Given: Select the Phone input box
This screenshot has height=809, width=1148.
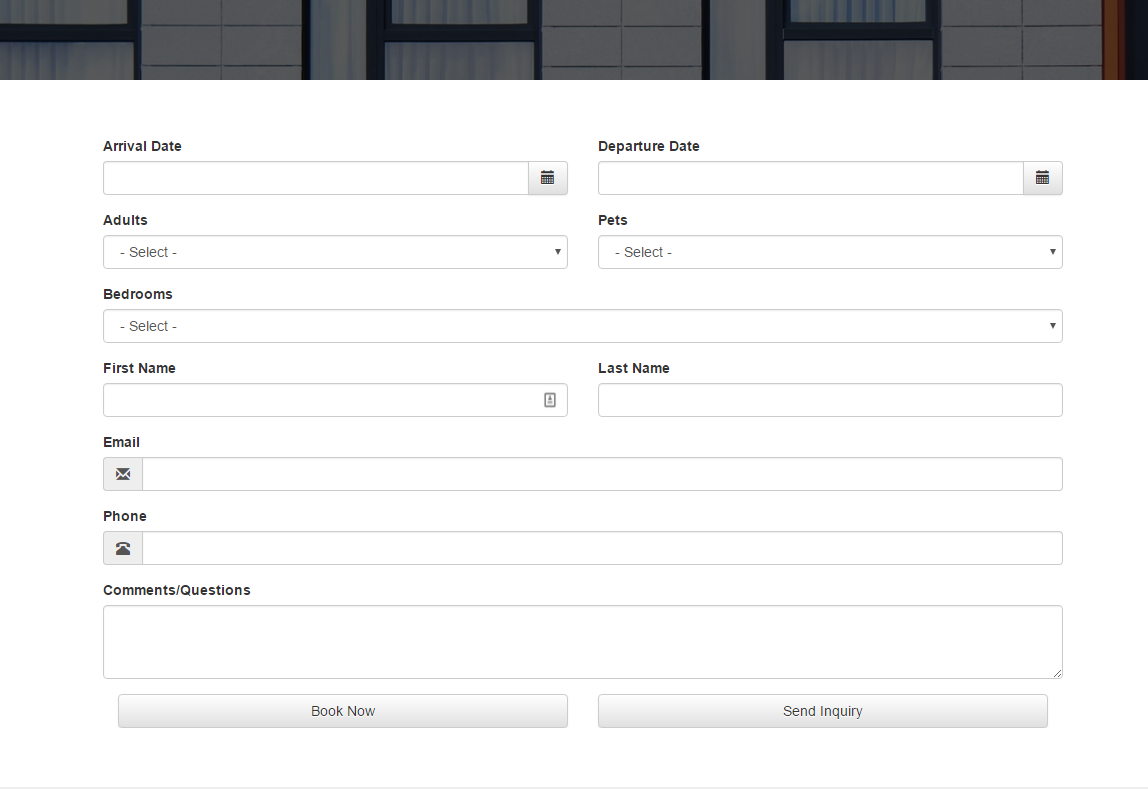Looking at the screenshot, I should coord(602,548).
